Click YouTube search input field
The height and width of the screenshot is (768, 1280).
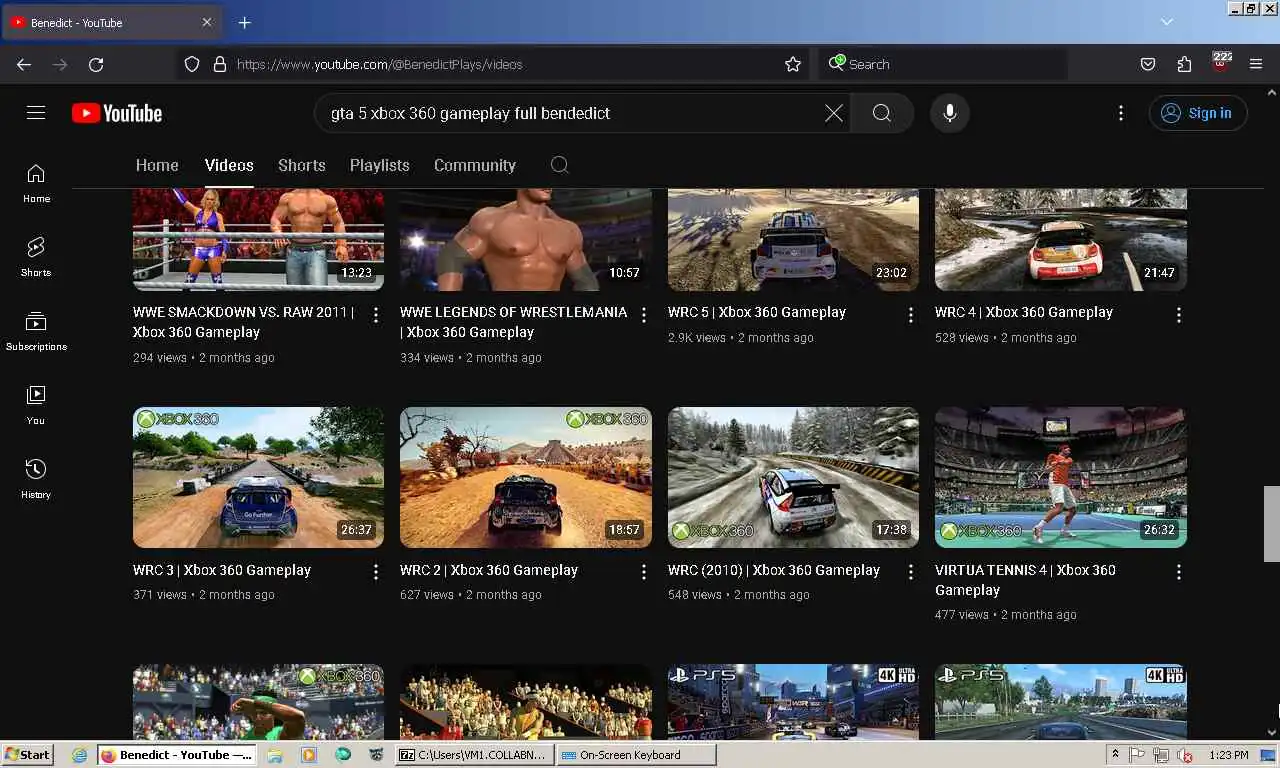coord(570,113)
